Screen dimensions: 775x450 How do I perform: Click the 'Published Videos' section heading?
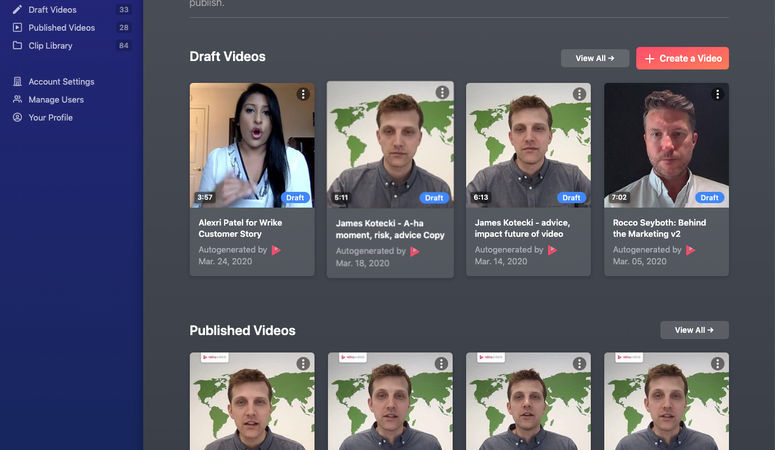coord(242,330)
